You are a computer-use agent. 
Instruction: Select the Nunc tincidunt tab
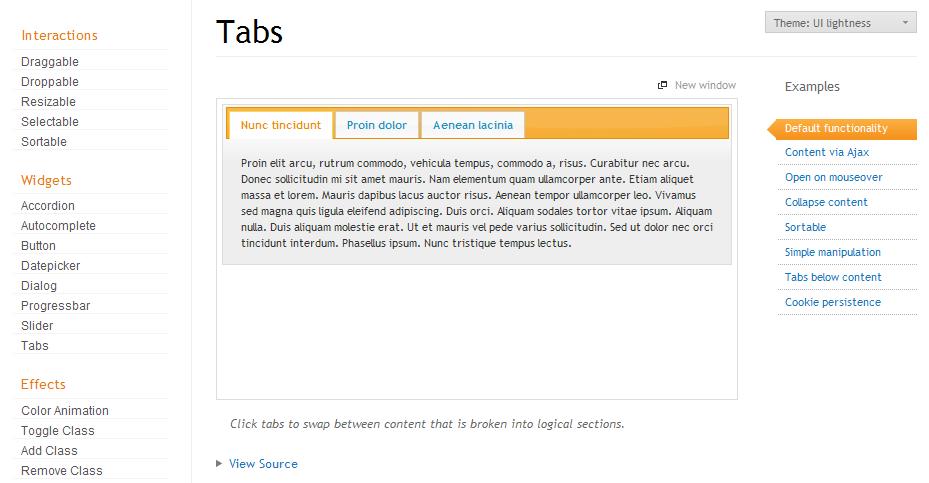pos(281,125)
